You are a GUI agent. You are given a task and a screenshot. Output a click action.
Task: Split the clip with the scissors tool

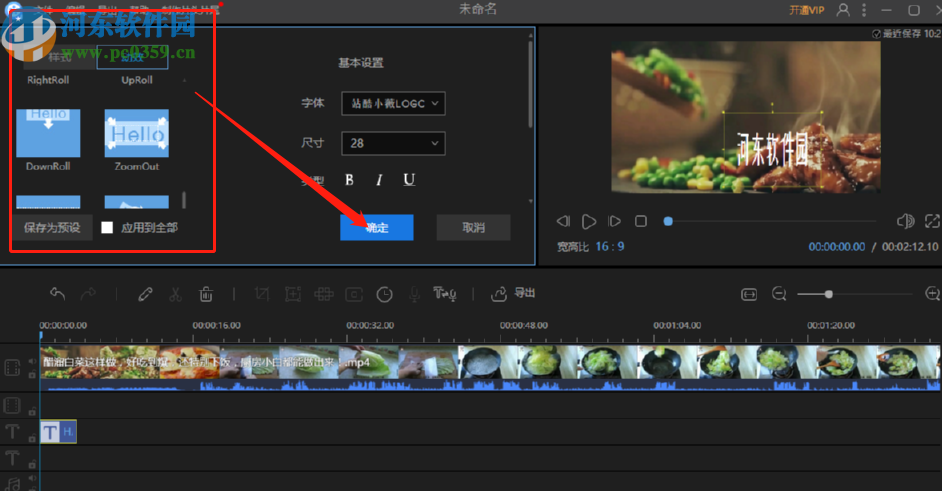(175, 294)
